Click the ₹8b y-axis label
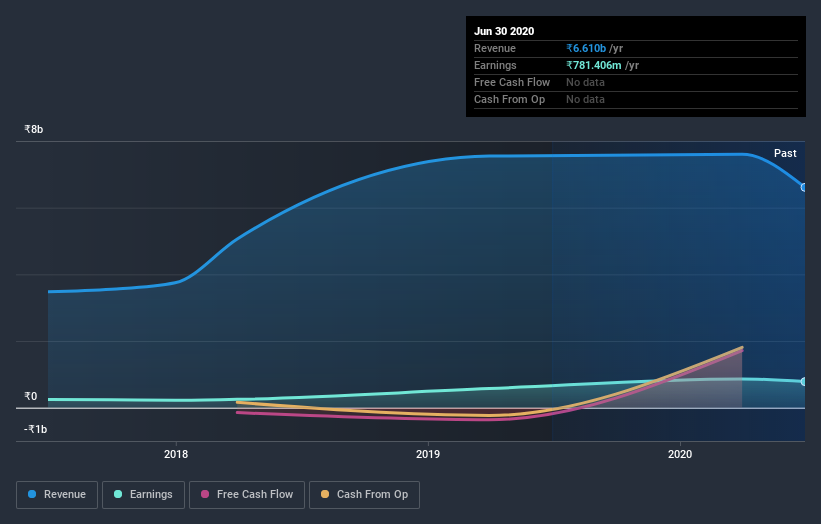 tap(34, 129)
